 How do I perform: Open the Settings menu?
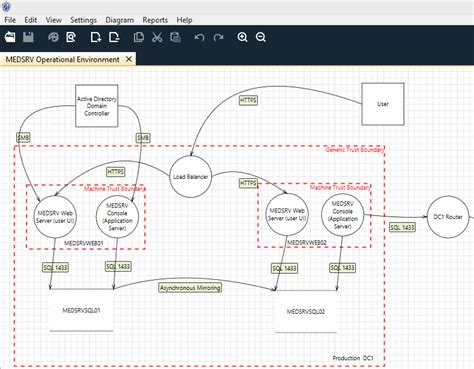83,20
